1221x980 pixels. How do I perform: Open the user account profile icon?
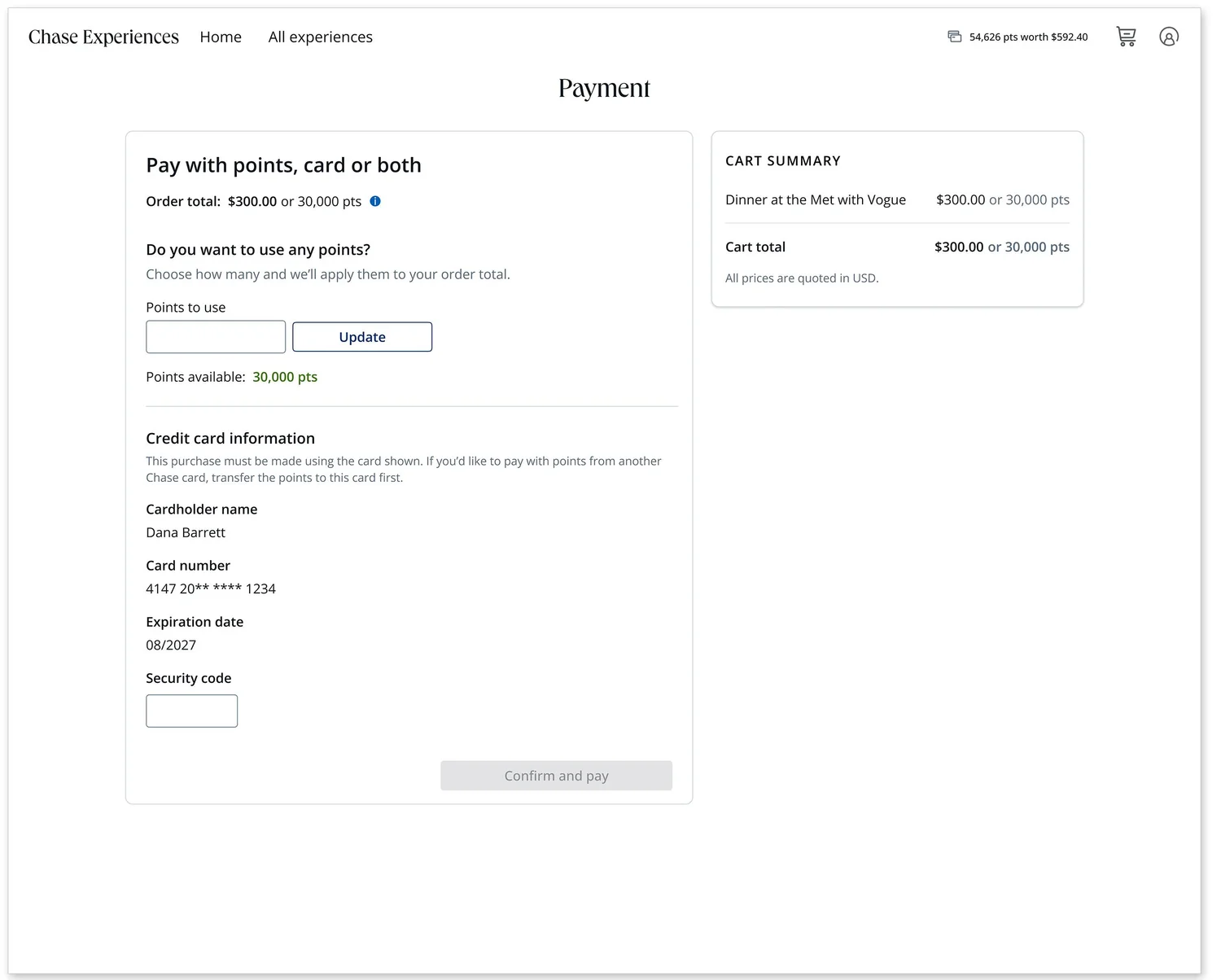pos(1169,37)
